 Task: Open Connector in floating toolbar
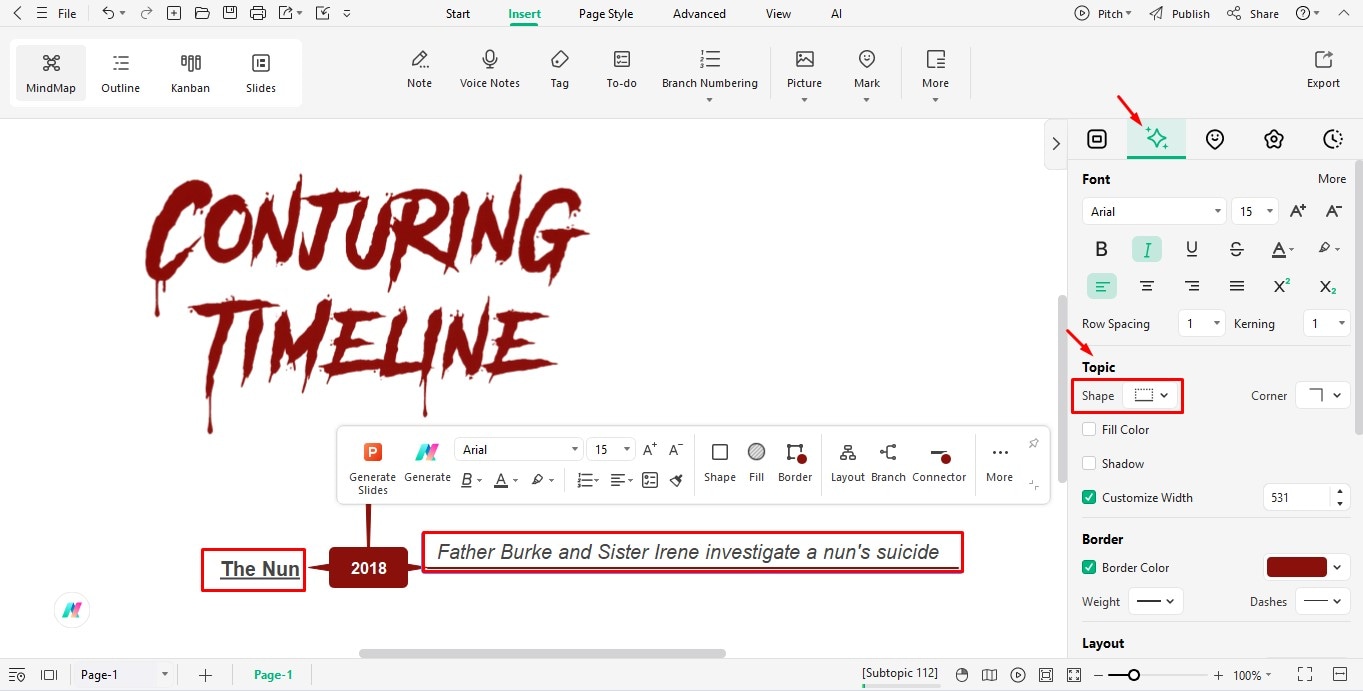click(939, 462)
